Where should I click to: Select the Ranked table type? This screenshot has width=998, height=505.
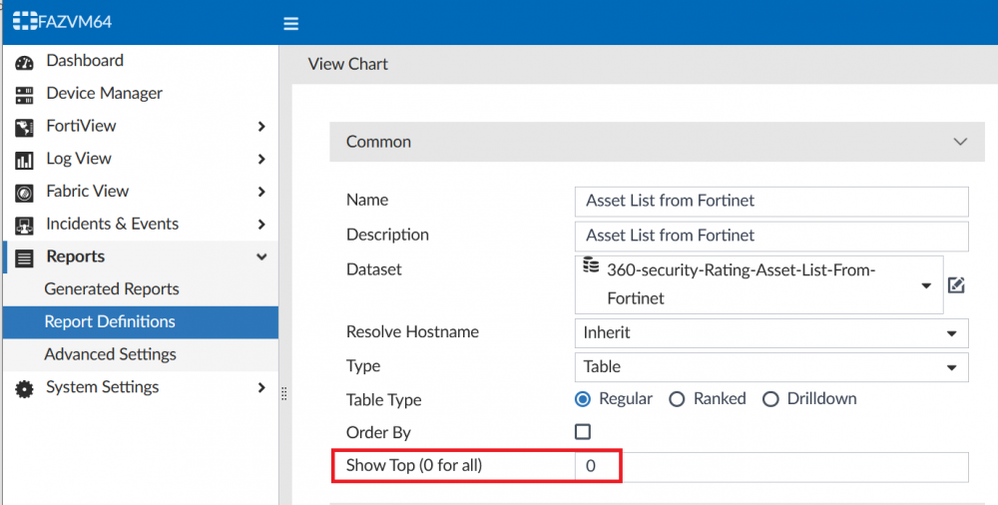coord(677,399)
